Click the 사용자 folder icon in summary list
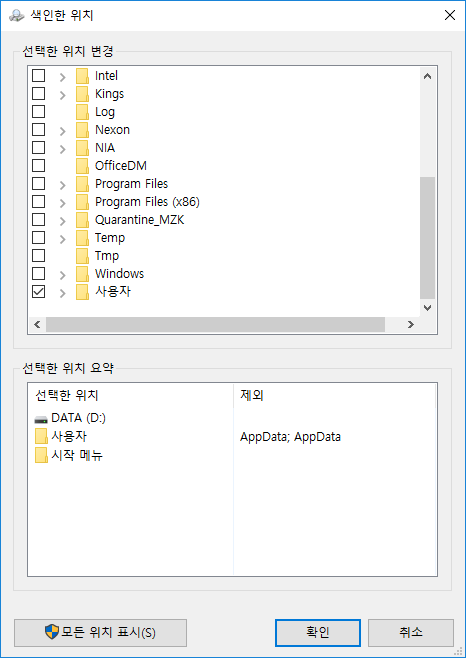Viewport: 466px width, 658px height. point(41,436)
